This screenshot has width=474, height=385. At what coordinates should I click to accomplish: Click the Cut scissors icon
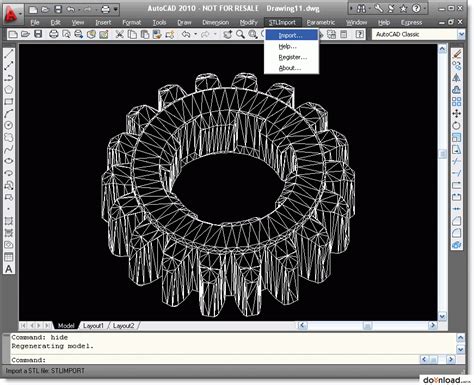tap(119, 34)
